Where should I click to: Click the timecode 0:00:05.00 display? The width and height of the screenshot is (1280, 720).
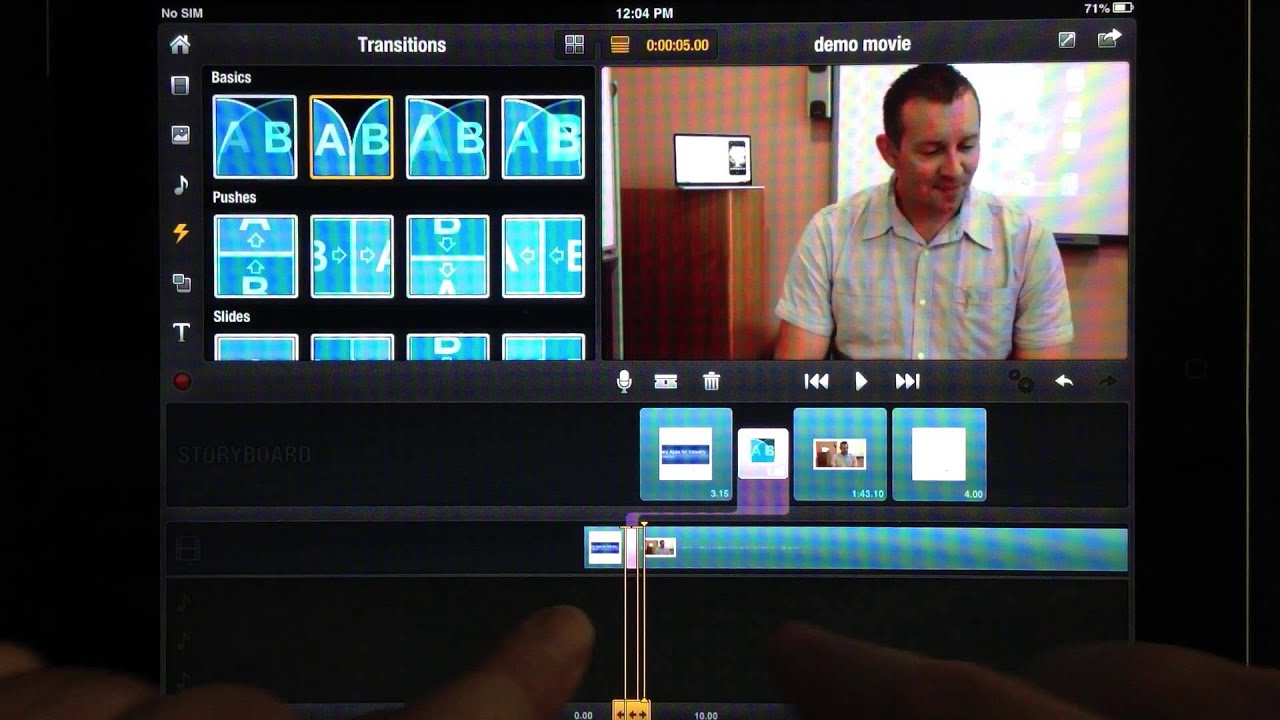point(677,45)
